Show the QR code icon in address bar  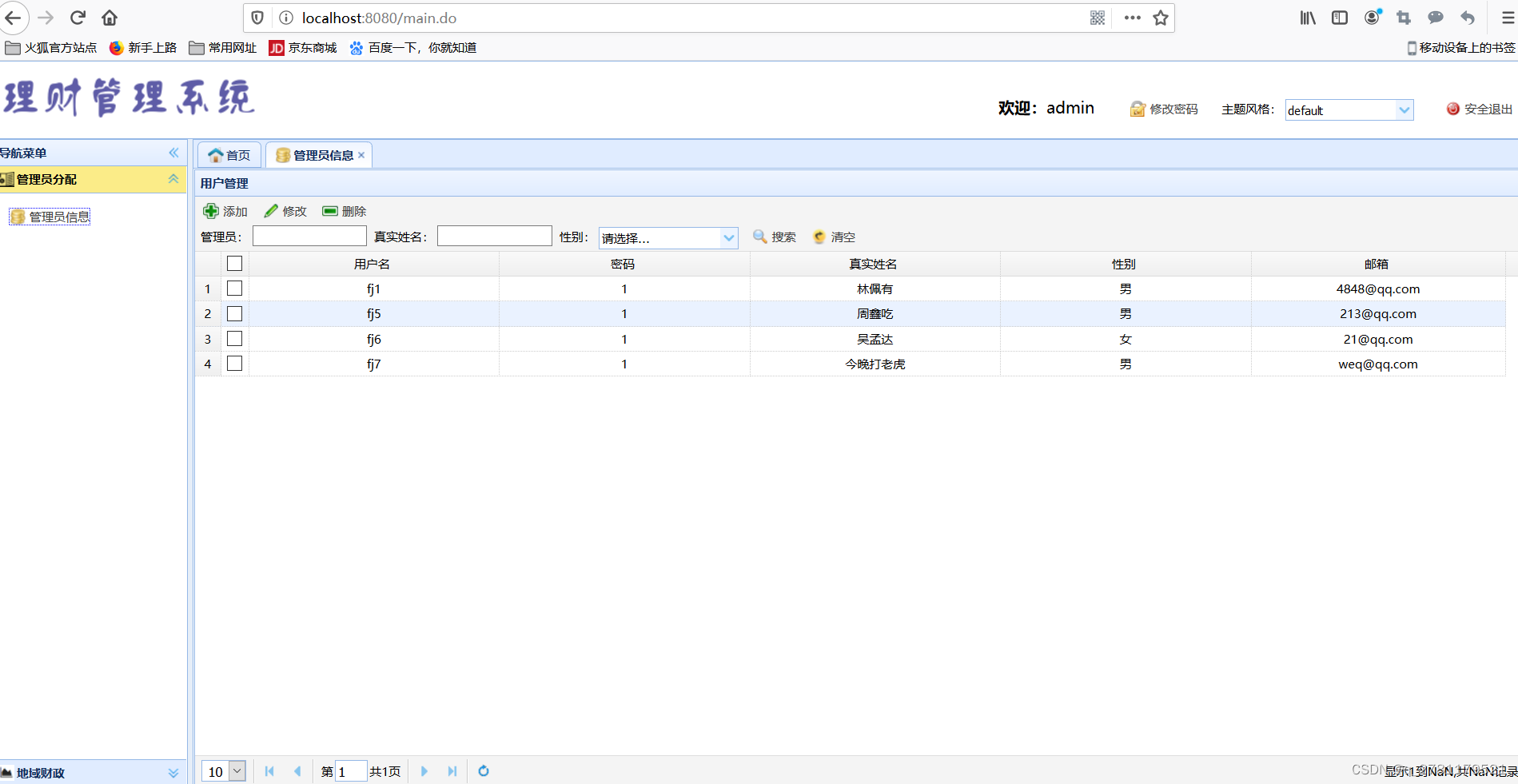[1098, 18]
